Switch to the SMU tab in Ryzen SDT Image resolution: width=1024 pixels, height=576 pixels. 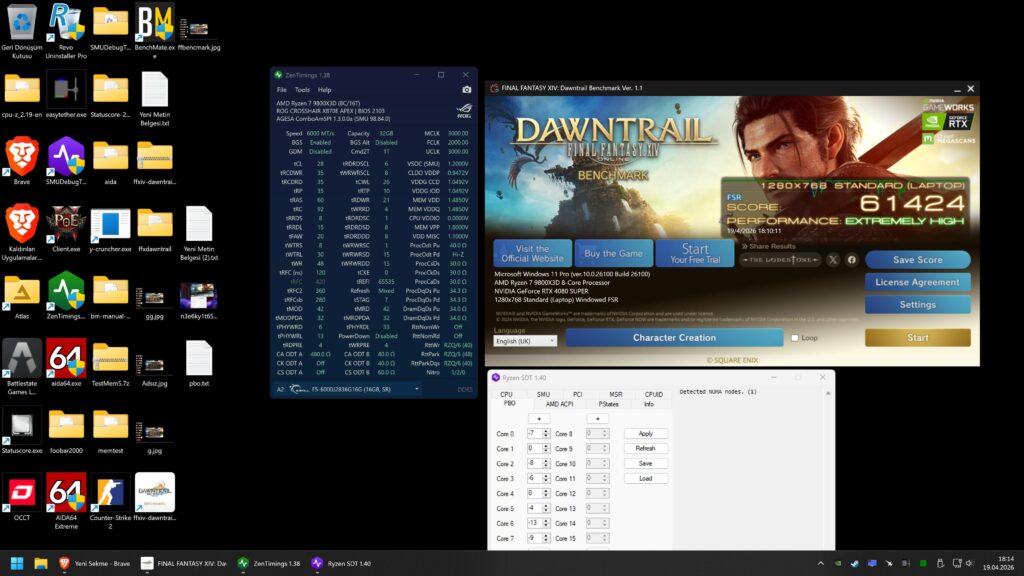pos(543,394)
